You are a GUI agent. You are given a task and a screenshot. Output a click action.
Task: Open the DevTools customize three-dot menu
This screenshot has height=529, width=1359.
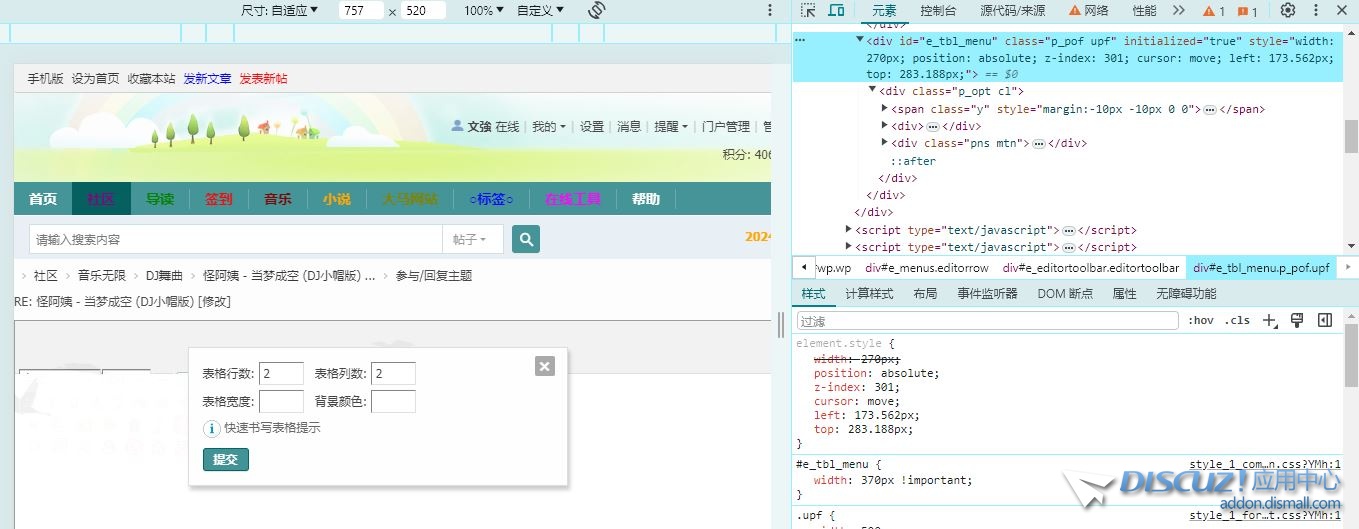(x=1314, y=10)
